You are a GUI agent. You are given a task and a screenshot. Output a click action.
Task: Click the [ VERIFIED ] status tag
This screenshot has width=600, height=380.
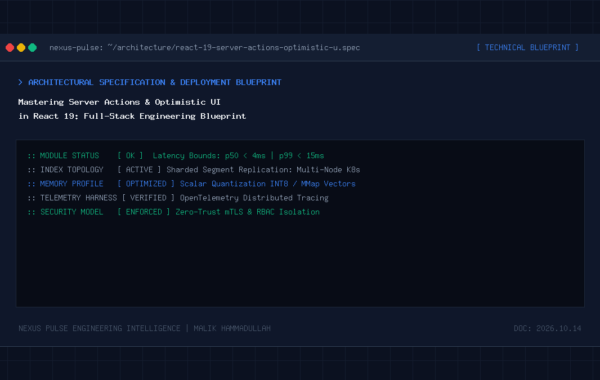click(148, 198)
